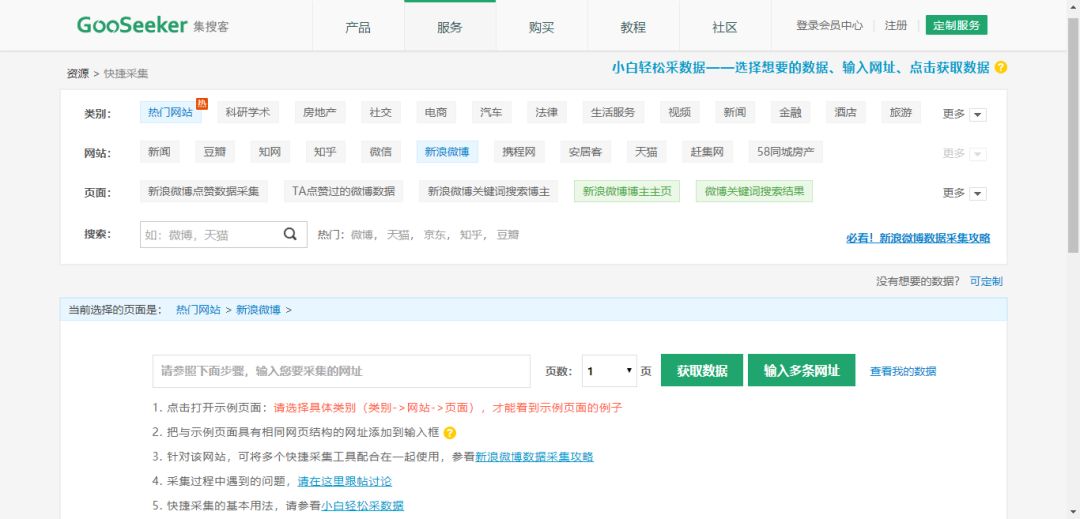Select the 视频 category
1080x519 pixels.
pos(679,112)
